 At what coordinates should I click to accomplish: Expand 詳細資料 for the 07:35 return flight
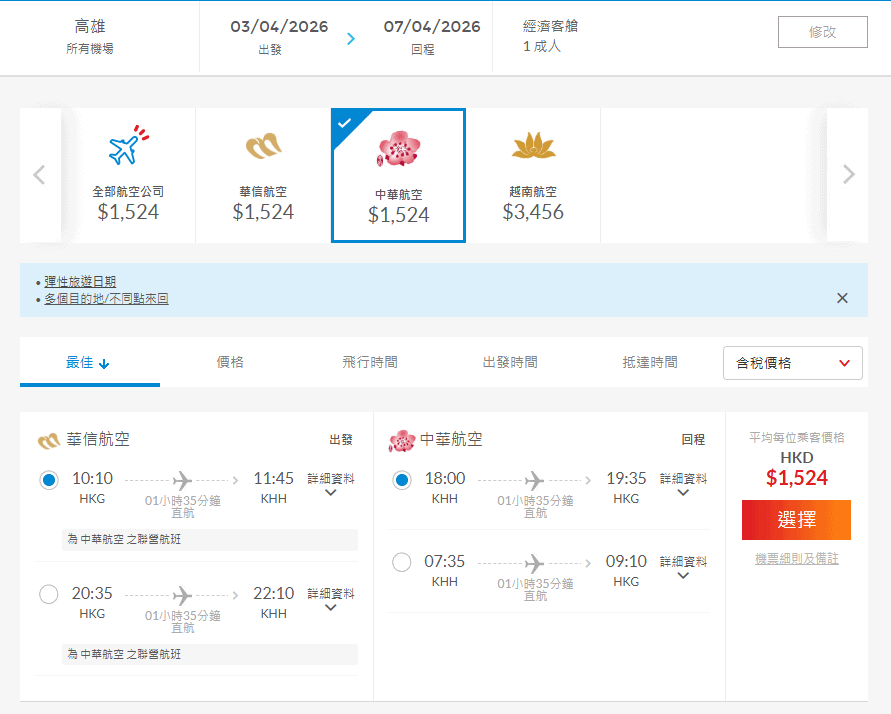[x=683, y=568]
